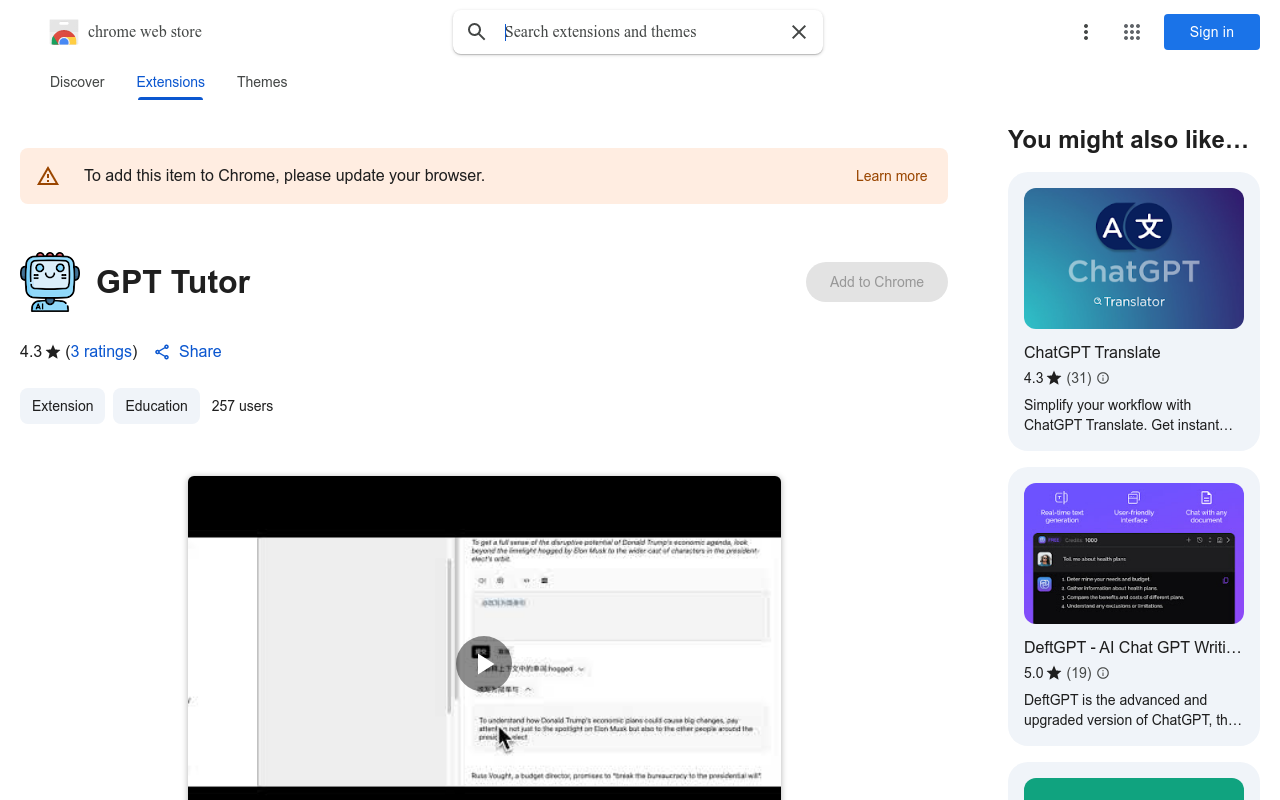Viewport: 1280px width, 800px height.
Task: Click the star icon beside 4.3 rating of GPT Tutor
Action: [53, 352]
